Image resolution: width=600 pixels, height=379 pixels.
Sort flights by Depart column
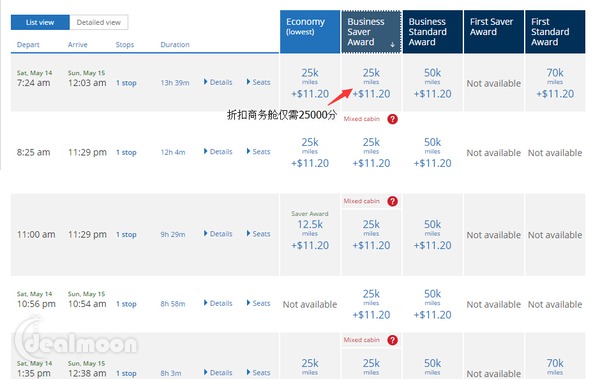(x=28, y=44)
